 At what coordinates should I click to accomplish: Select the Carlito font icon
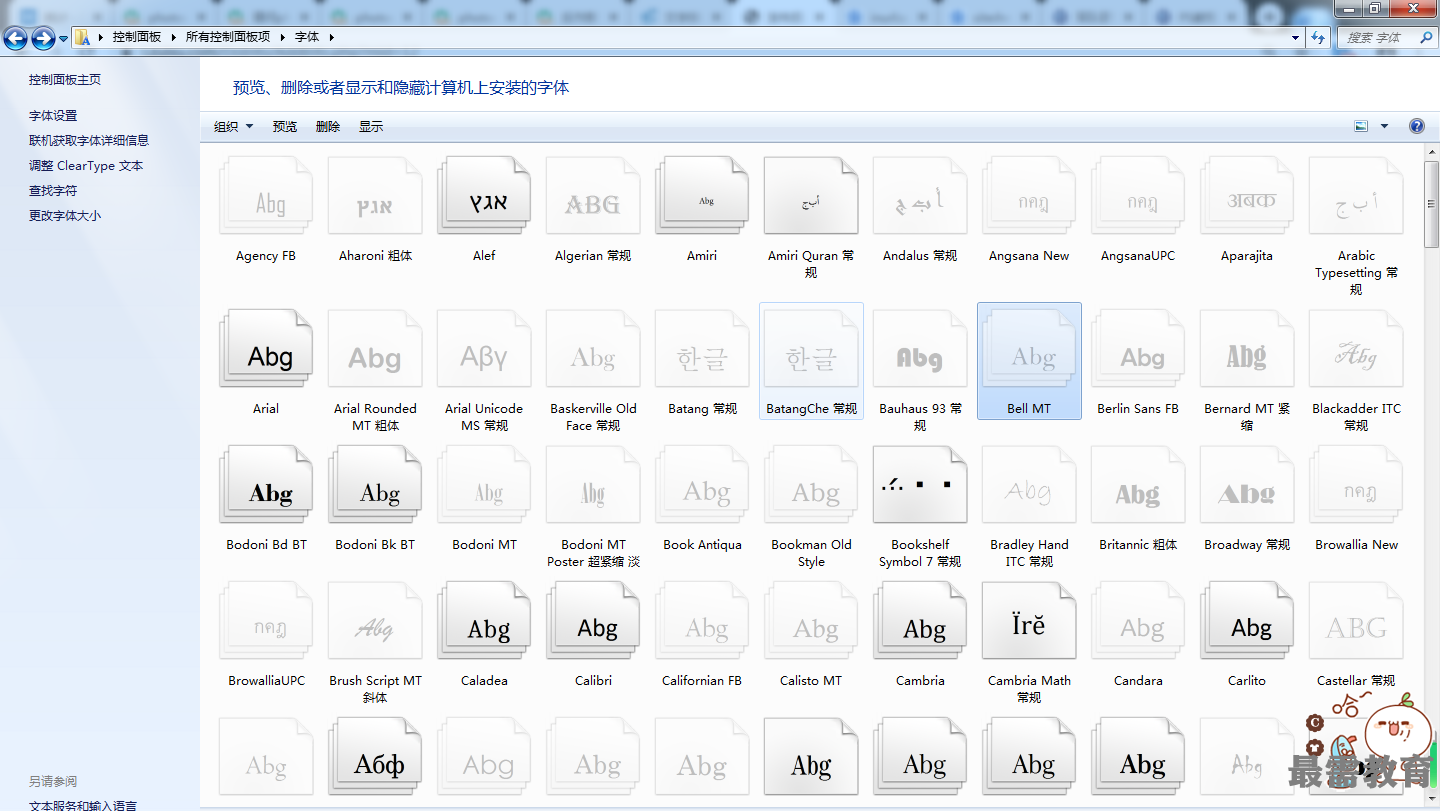point(1247,621)
